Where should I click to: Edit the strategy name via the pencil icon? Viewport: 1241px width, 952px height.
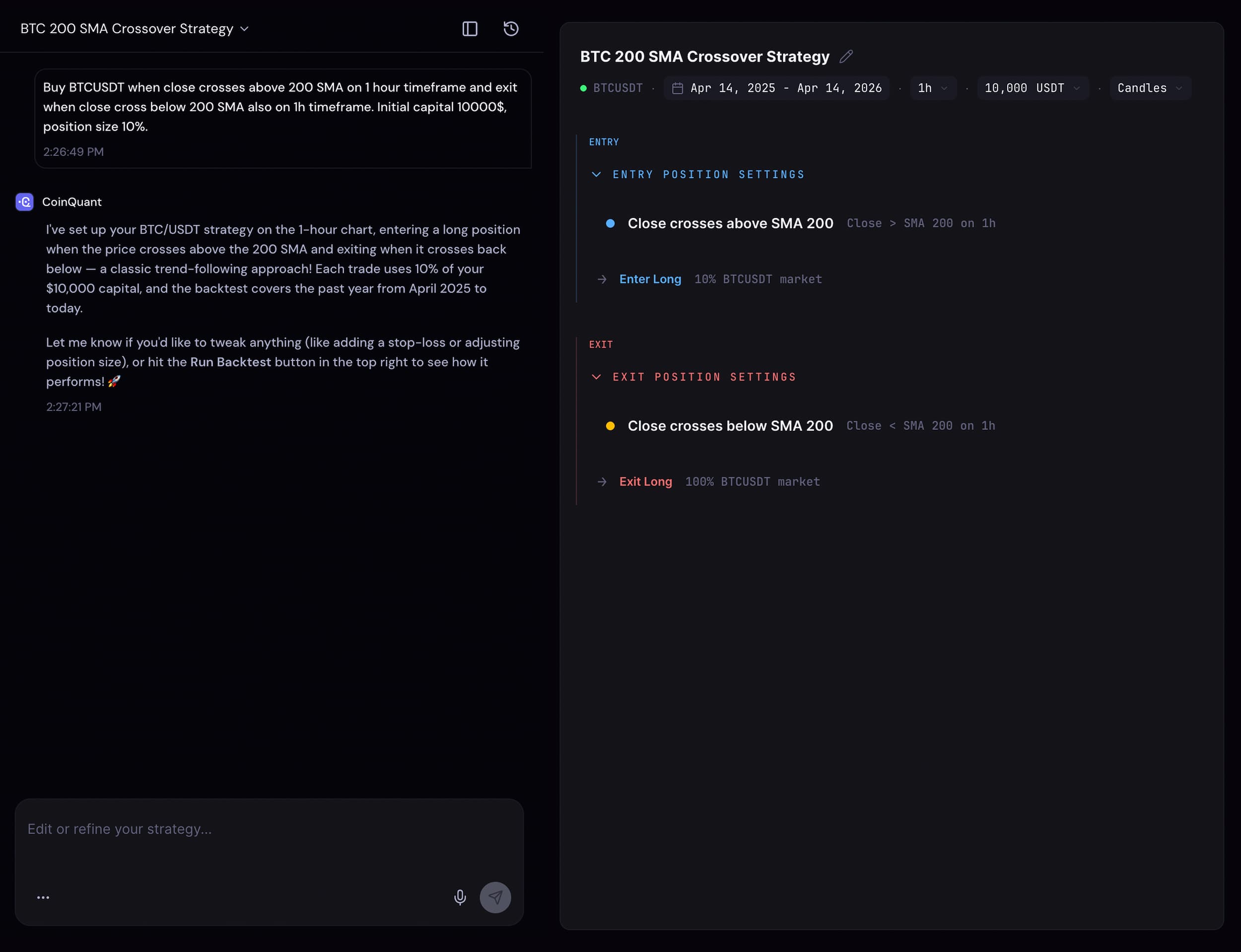846,56
